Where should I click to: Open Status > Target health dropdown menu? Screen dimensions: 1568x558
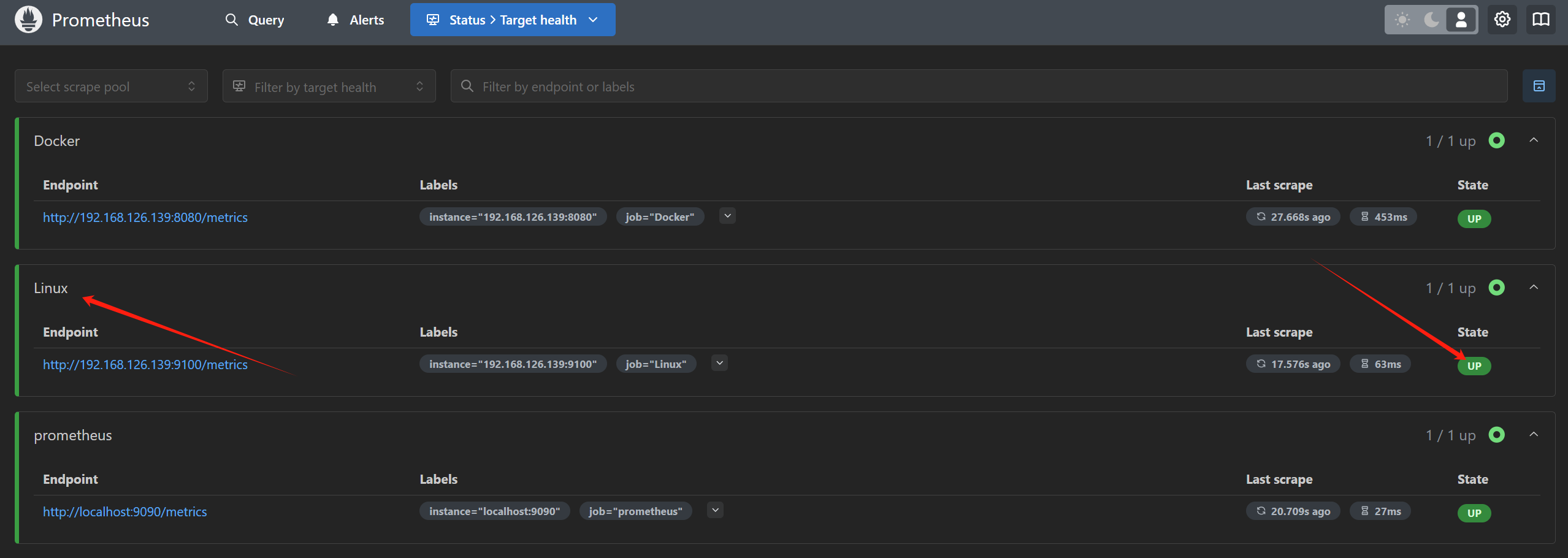[513, 20]
